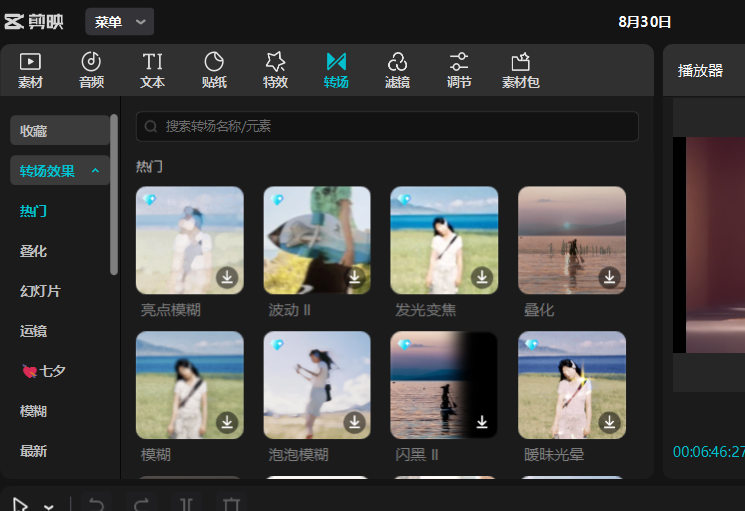Preview the 叠化 transition thumbnail

(x=572, y=240)
